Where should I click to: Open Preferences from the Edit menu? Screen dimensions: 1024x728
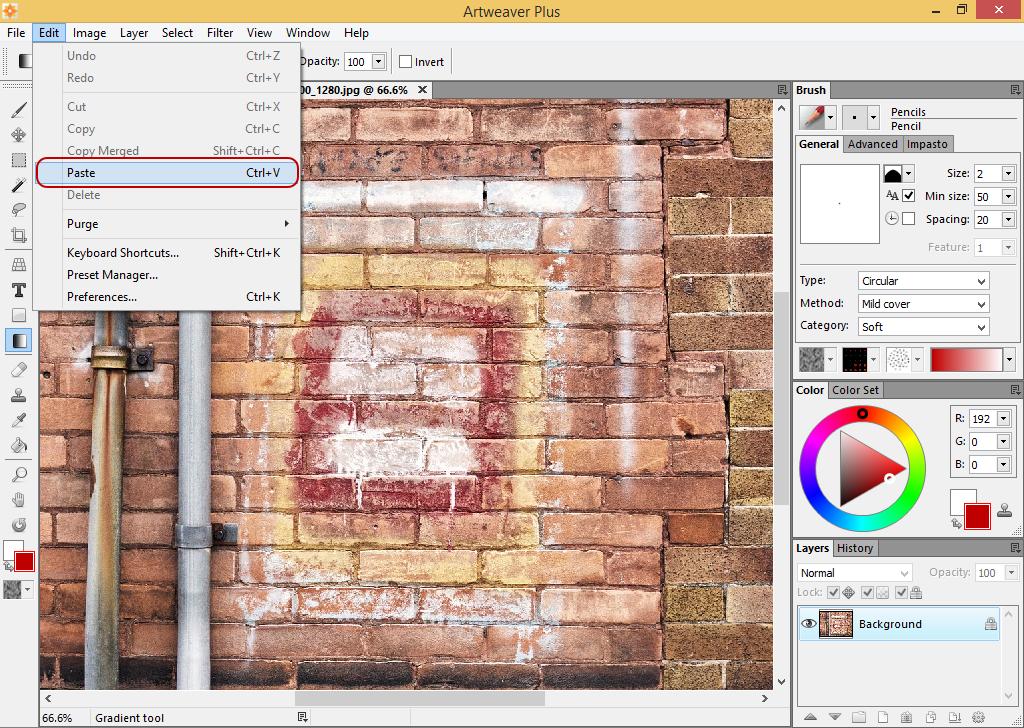102,297
